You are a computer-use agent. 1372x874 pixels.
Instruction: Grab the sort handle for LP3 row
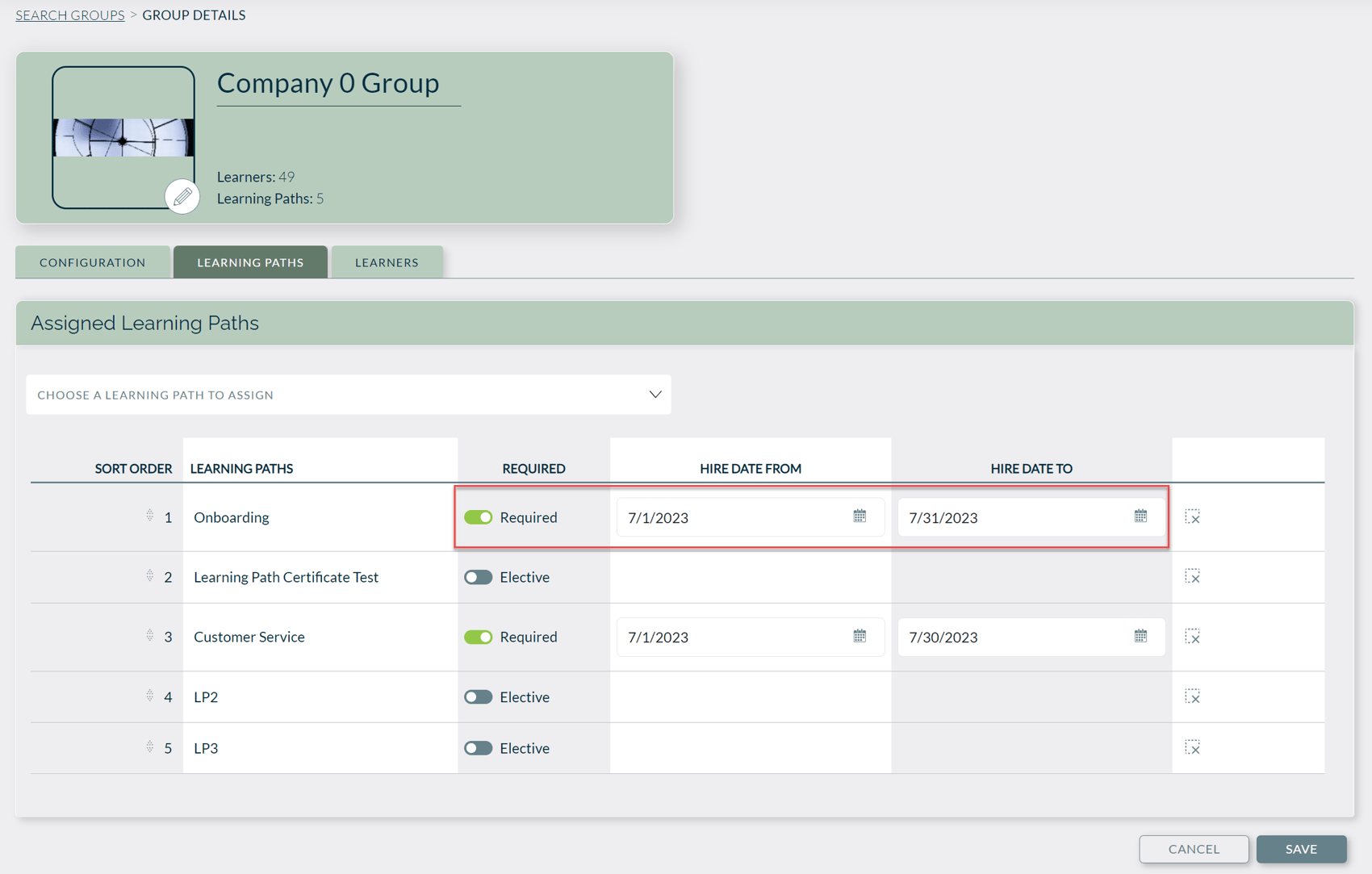pyautogui.click(x=150, y=746)
